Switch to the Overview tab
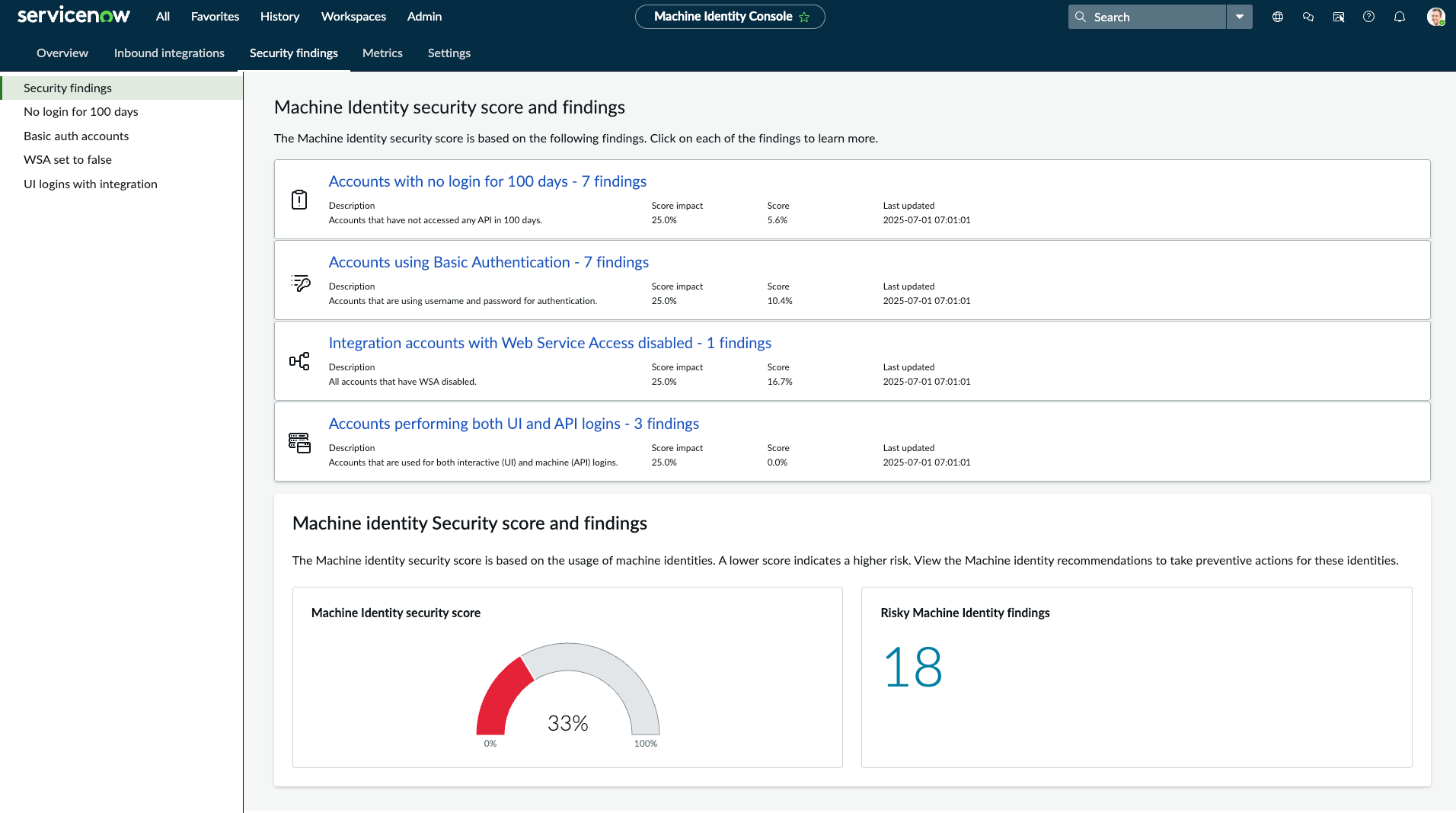 62,53
